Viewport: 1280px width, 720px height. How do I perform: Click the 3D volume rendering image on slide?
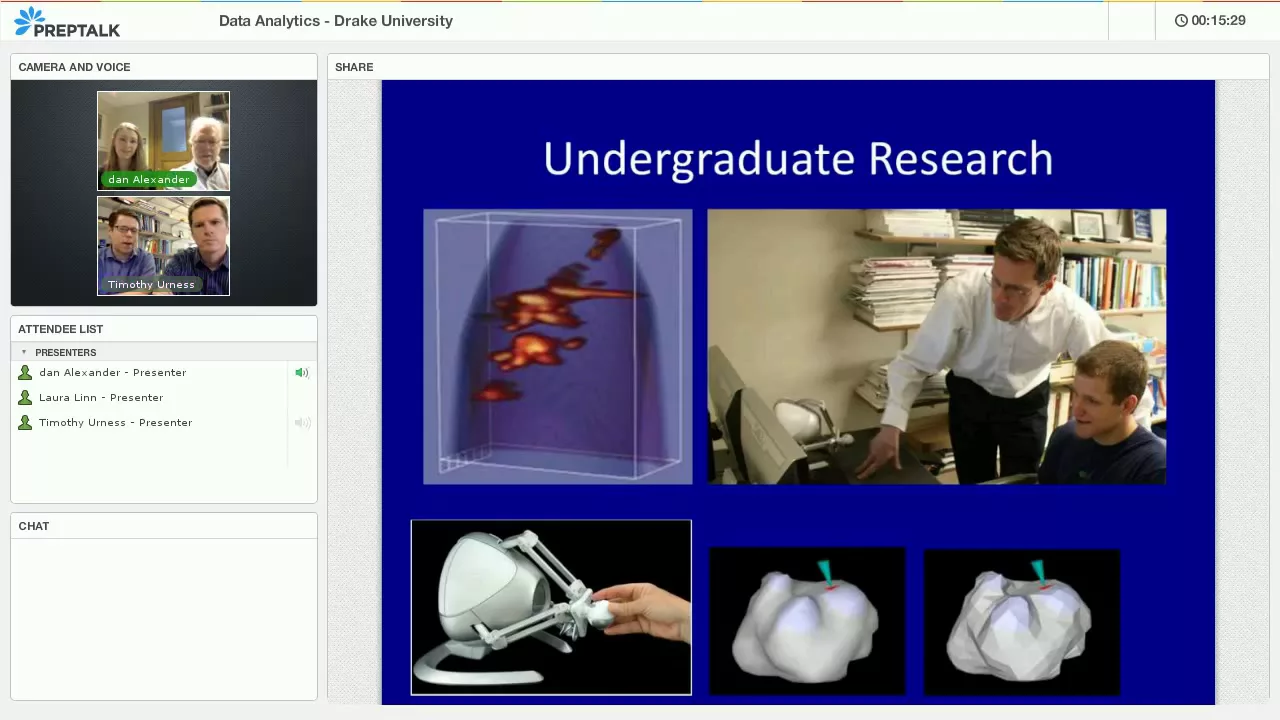[557, 347]
